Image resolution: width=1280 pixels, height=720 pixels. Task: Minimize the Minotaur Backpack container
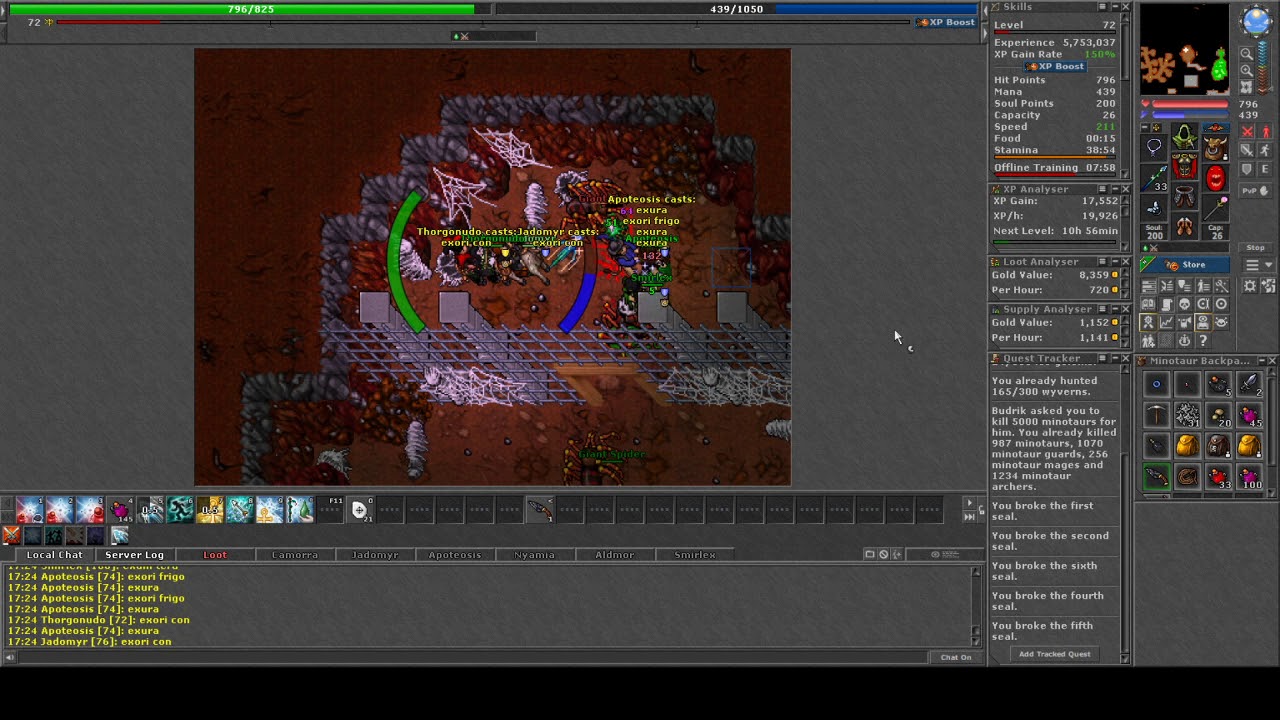click(x=1262, y=360)
